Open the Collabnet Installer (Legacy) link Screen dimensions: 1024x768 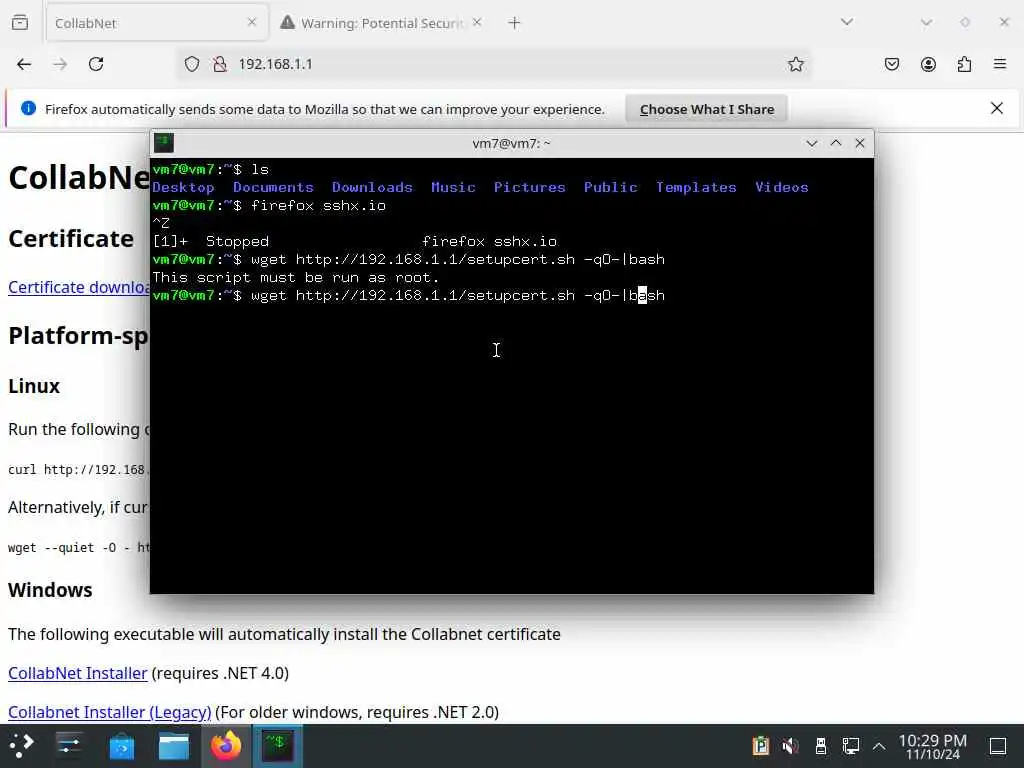tap(110, 712)
